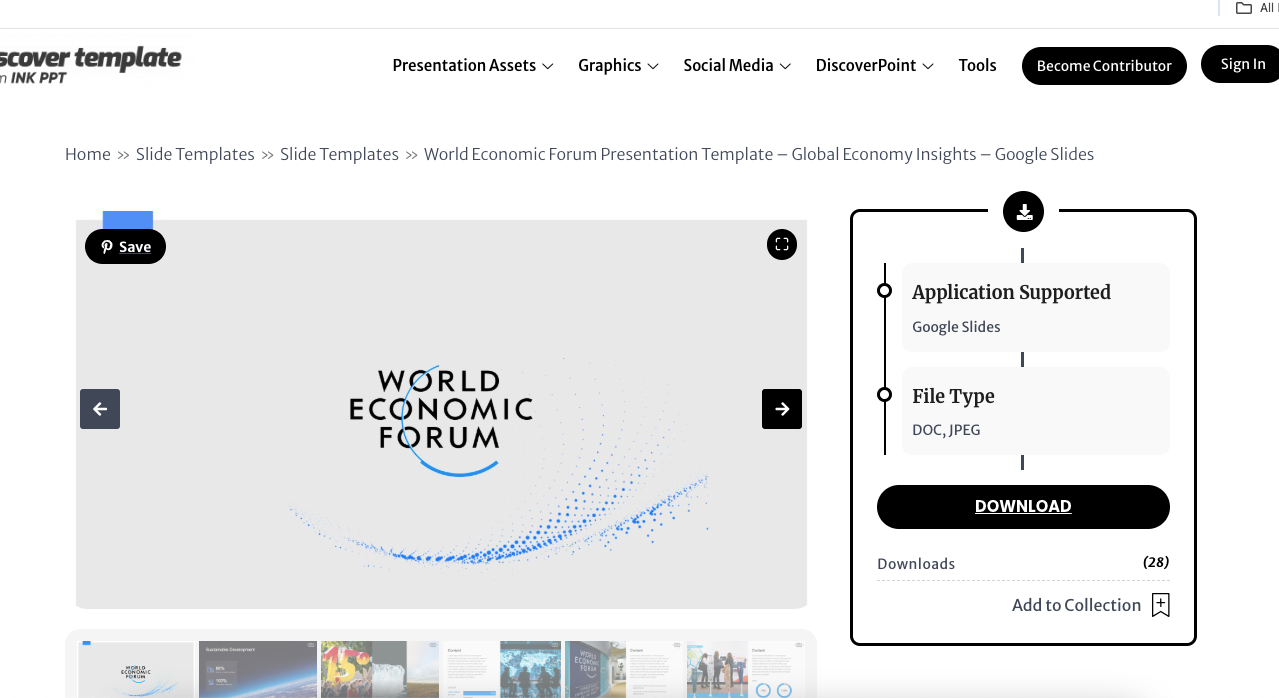Click the Add to Collection link
The image size is (1279, 698).
point(1076,605)
